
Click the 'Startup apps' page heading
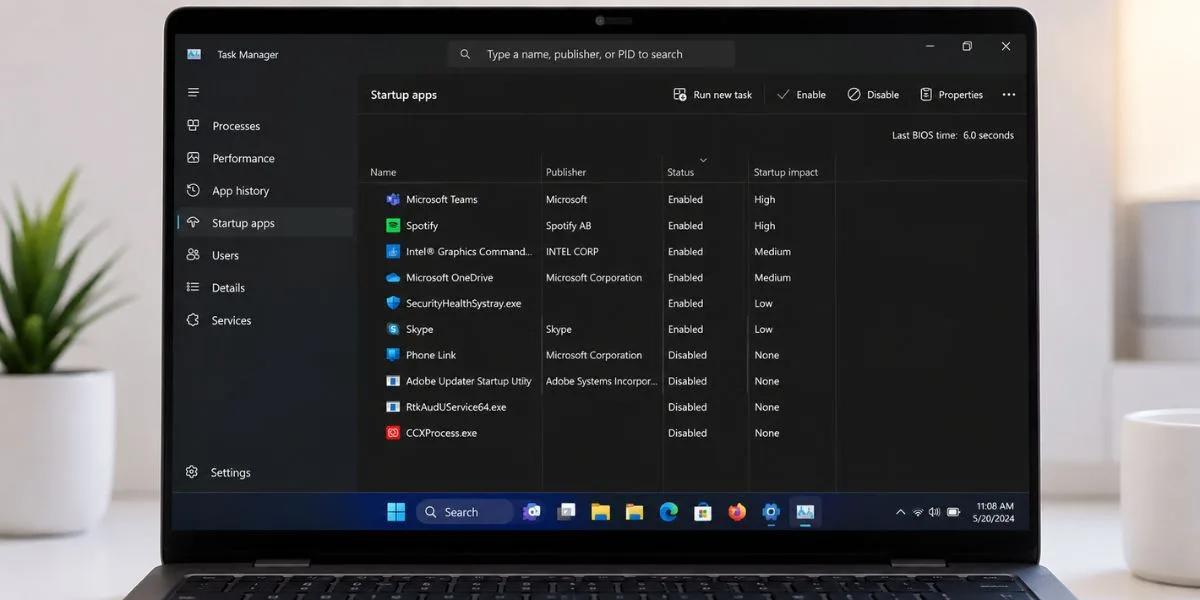point(404,95)
